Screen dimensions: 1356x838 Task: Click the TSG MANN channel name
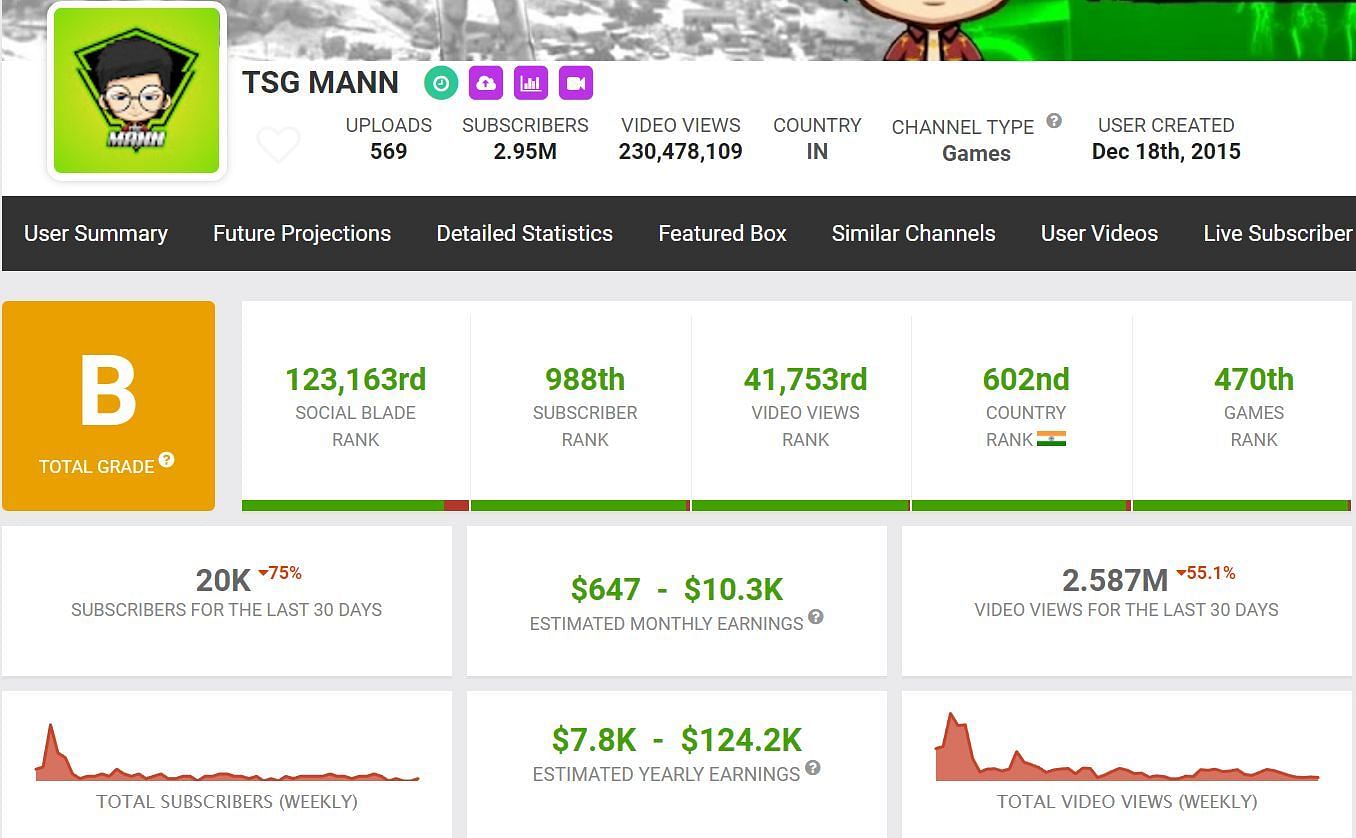pos(320,82)
